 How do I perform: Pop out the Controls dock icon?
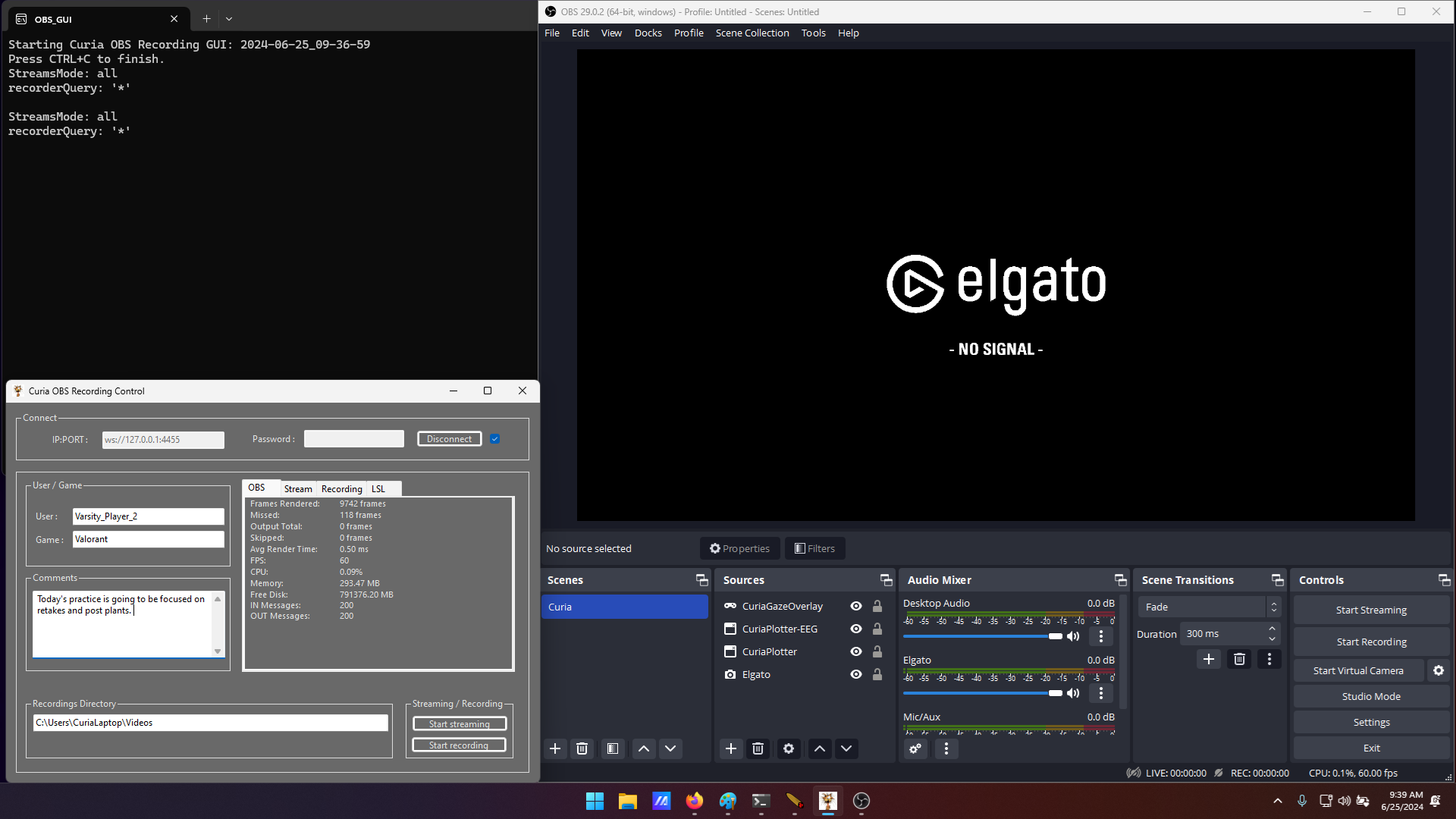pyautogui.click(x=1445, y=580)
